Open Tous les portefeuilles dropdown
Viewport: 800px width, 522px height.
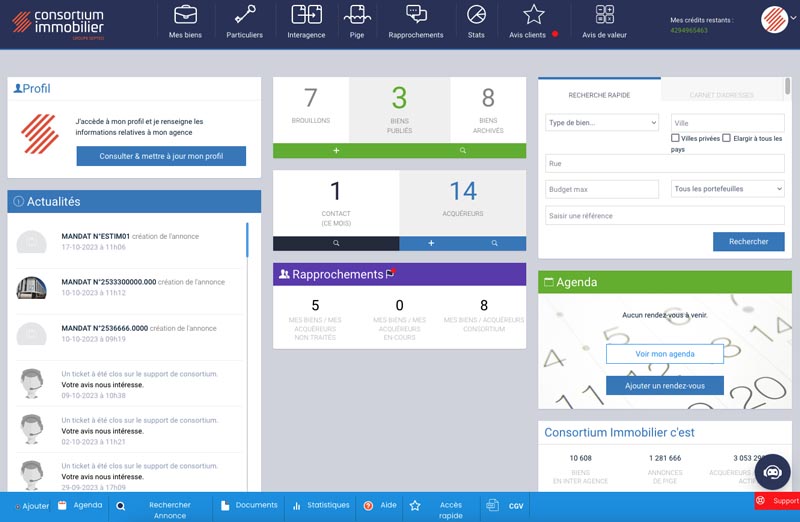pyautogui.click(x=727, y=189)
